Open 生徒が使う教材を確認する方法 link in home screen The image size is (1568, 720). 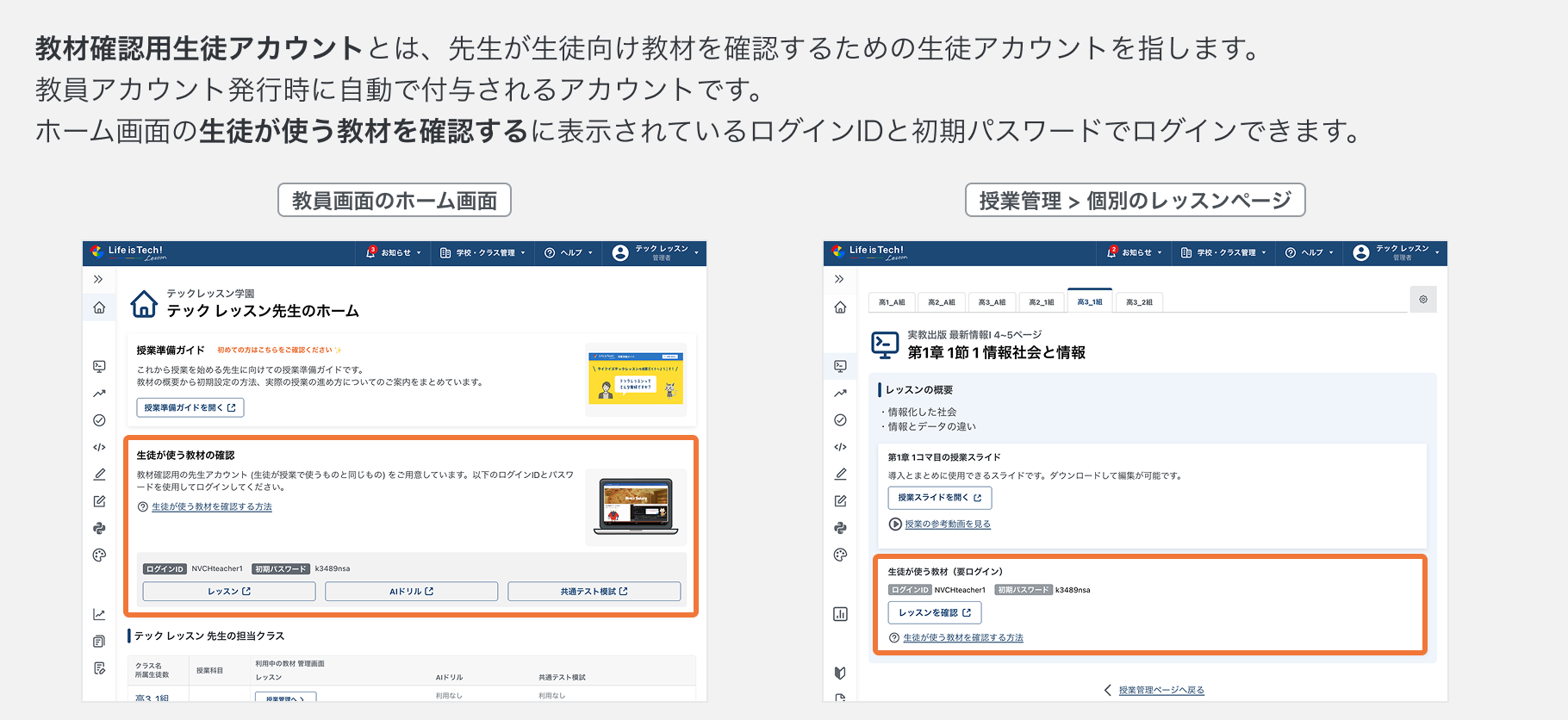212,507
